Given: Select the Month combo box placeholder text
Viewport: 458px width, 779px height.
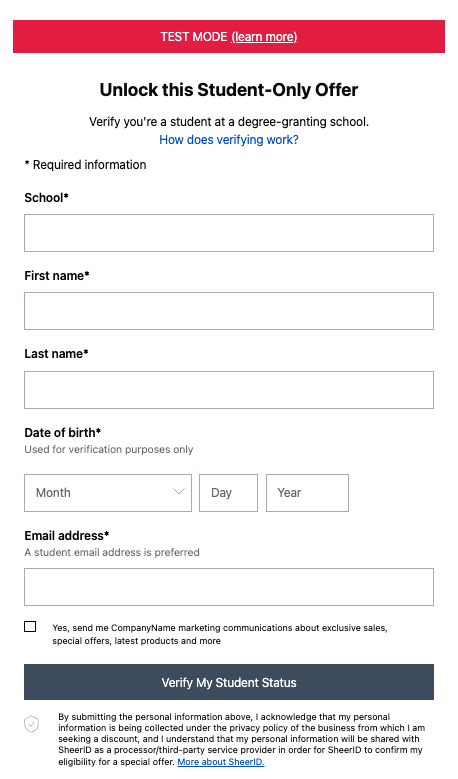Looking at the screenshot, I should click(x=53, y=493).
